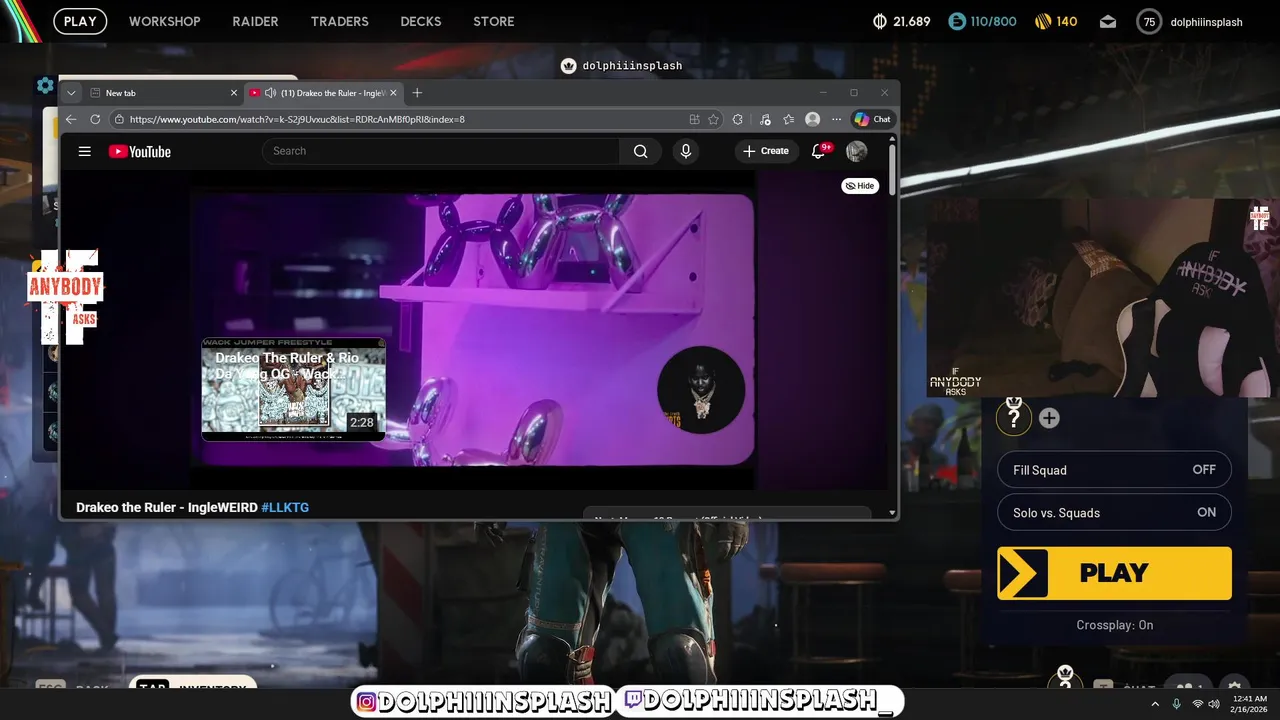Mute tab via speaker icon on YouTube tab

point(270,93)
